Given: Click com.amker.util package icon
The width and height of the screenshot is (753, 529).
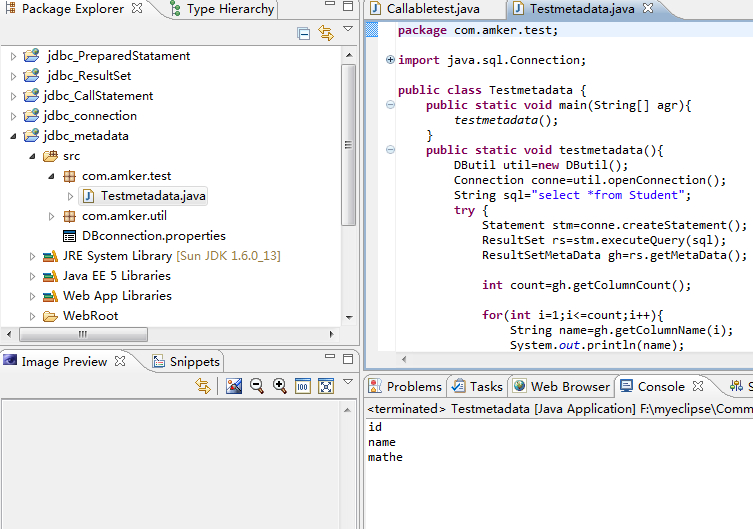Looking at the screenshot, I should [x=70, y=216].
